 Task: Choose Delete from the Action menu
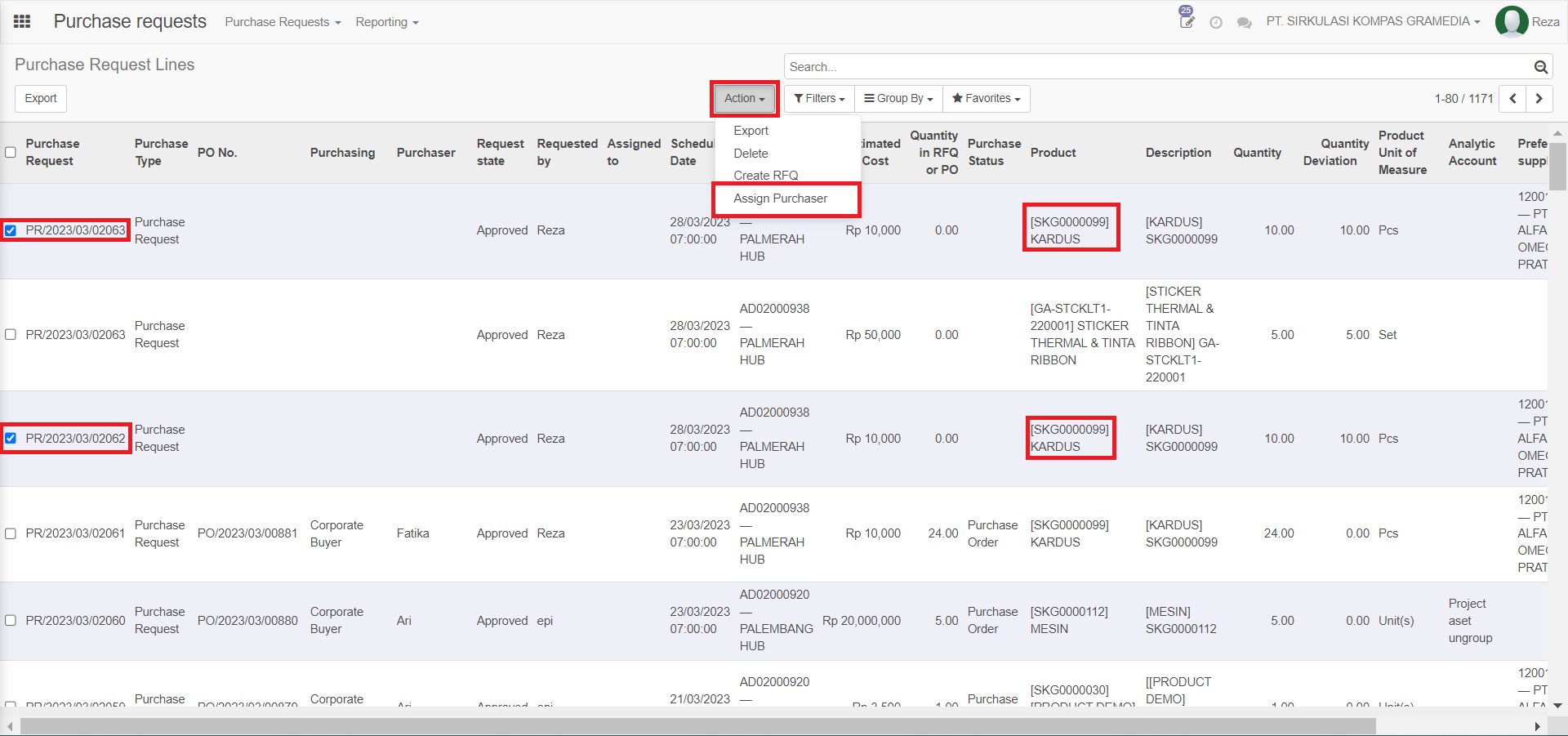751,154
